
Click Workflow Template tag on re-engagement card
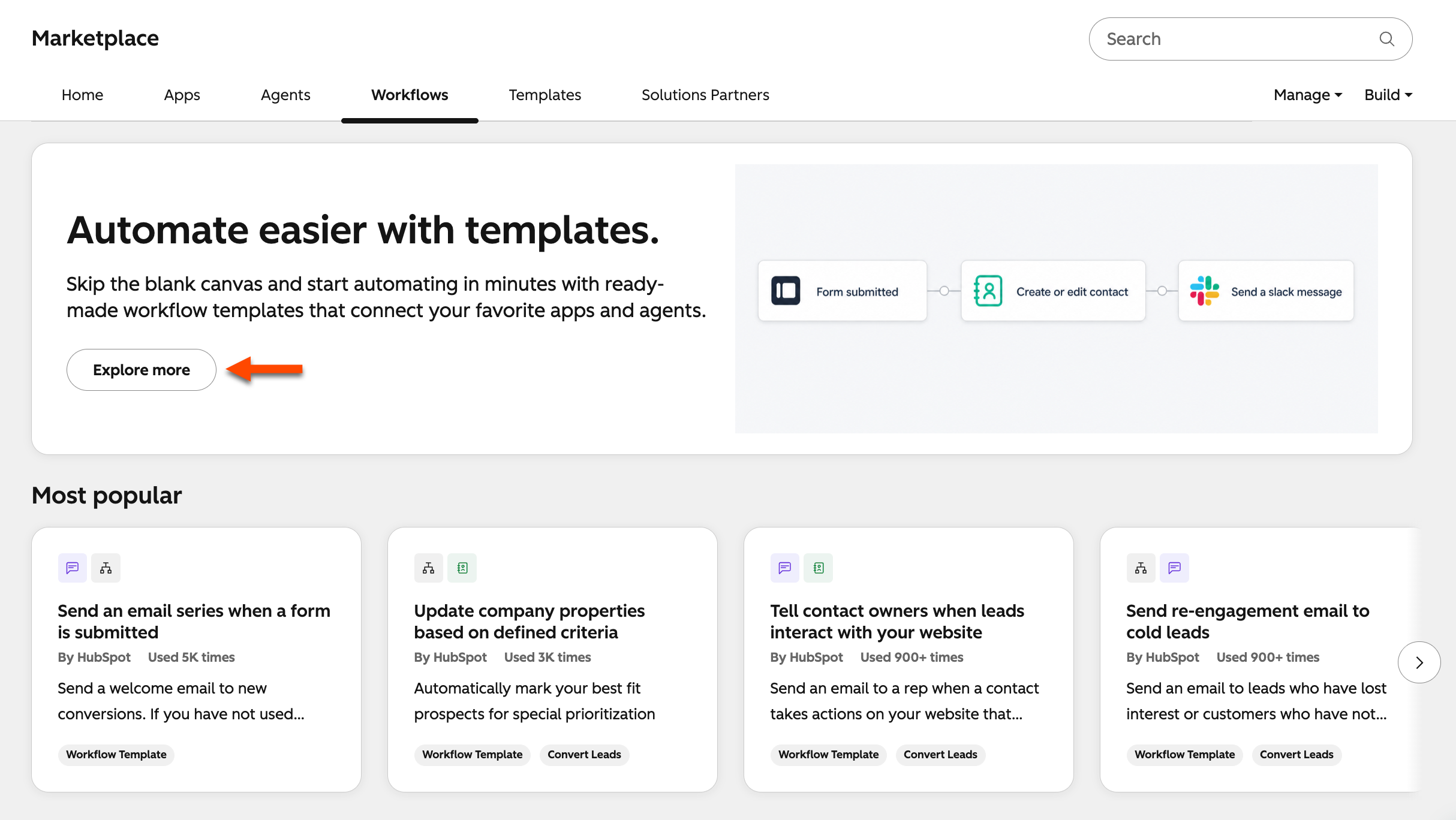tap(1185, 755)
